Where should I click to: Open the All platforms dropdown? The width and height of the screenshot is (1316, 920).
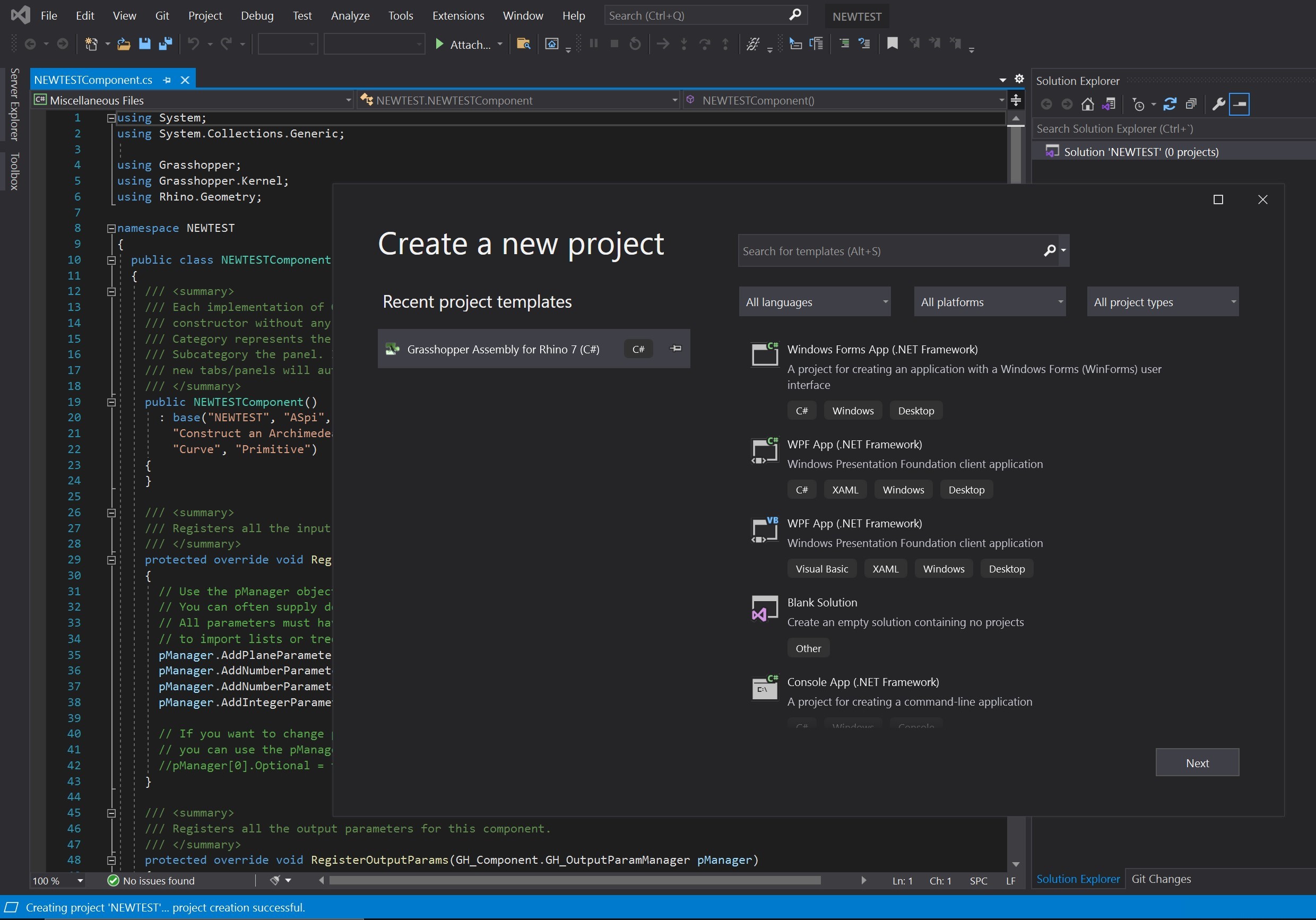pyautogui.click(x=989, y=302)
